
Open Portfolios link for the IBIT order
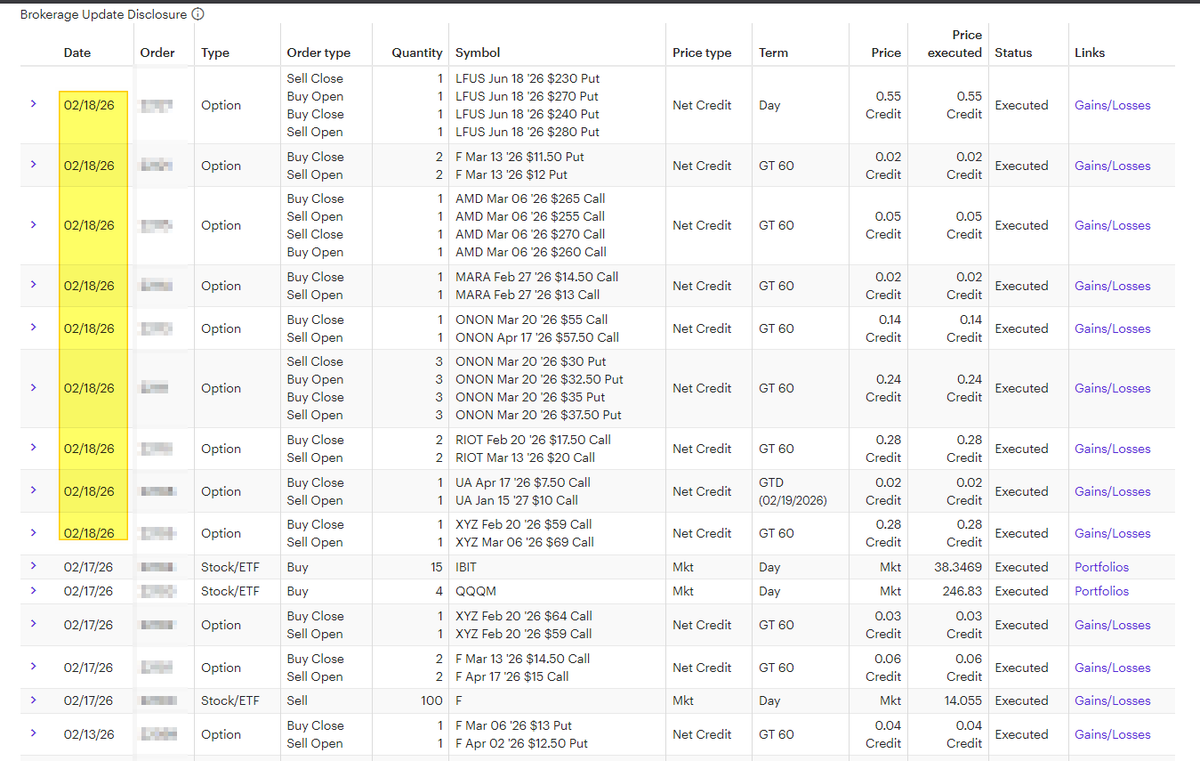click(x=1101, y=567)
